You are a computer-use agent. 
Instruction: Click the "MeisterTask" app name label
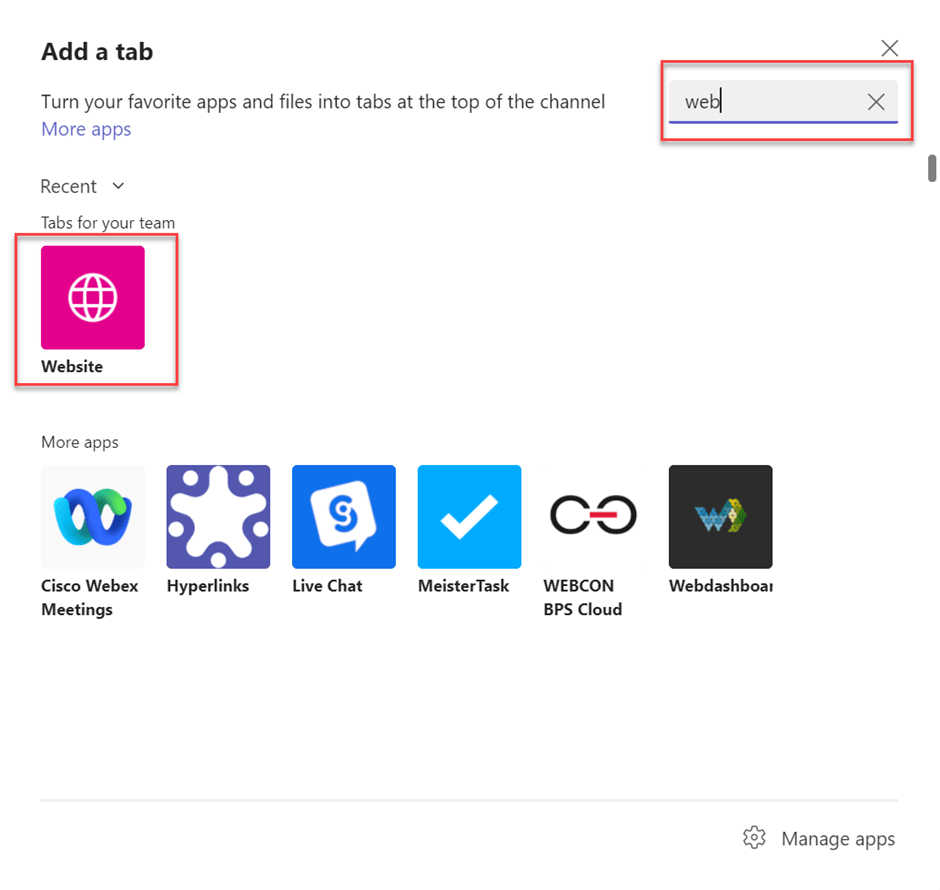pyautogui.click(x=464, y=586)
